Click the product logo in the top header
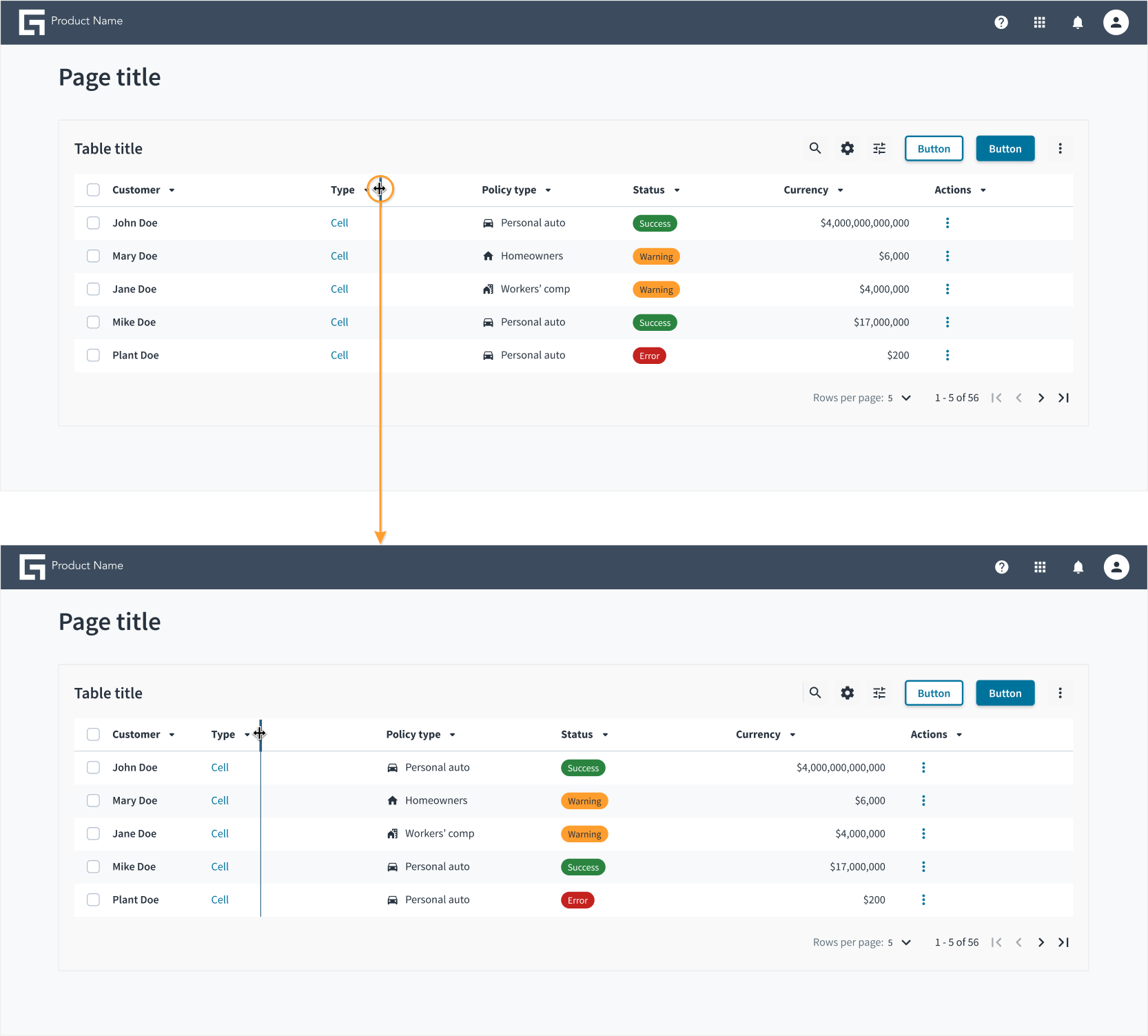 32,23
